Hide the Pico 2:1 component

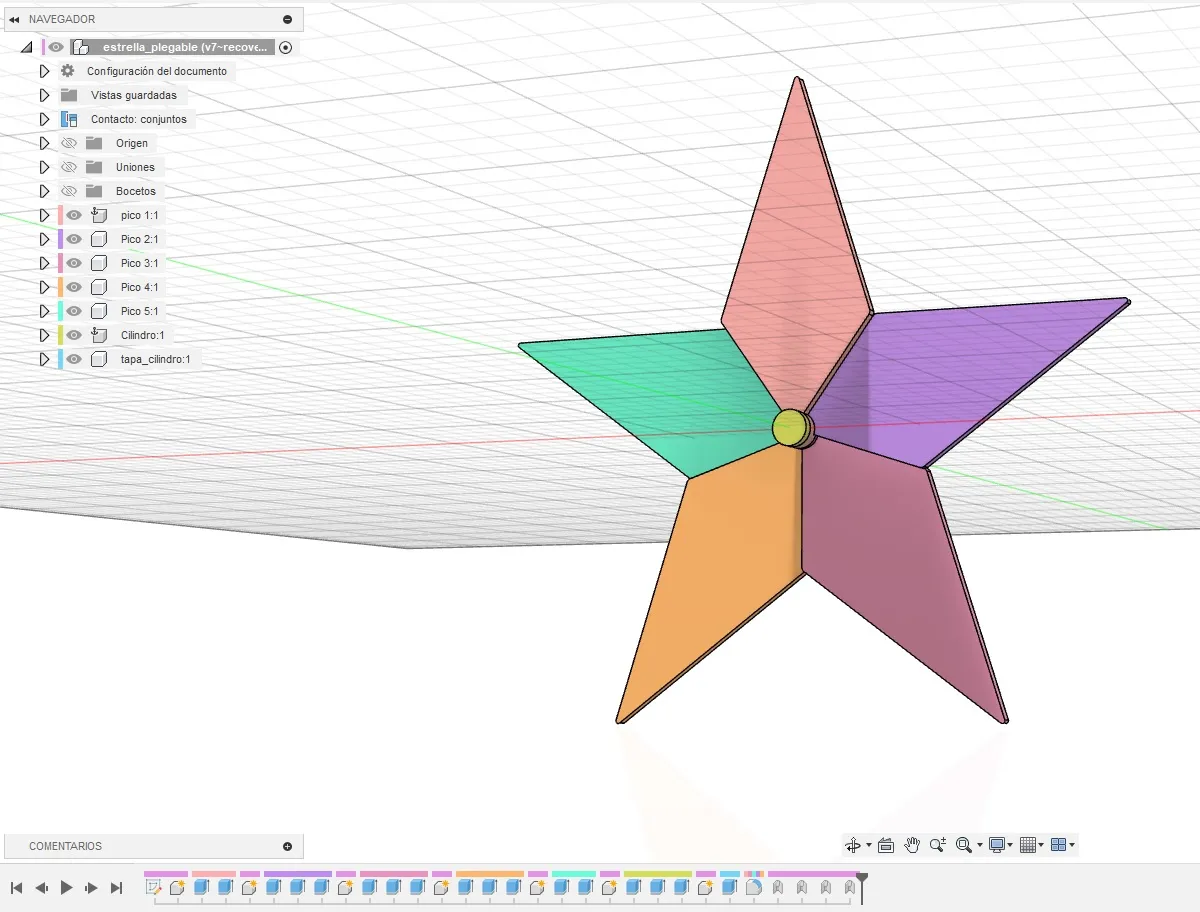point(74,239)
